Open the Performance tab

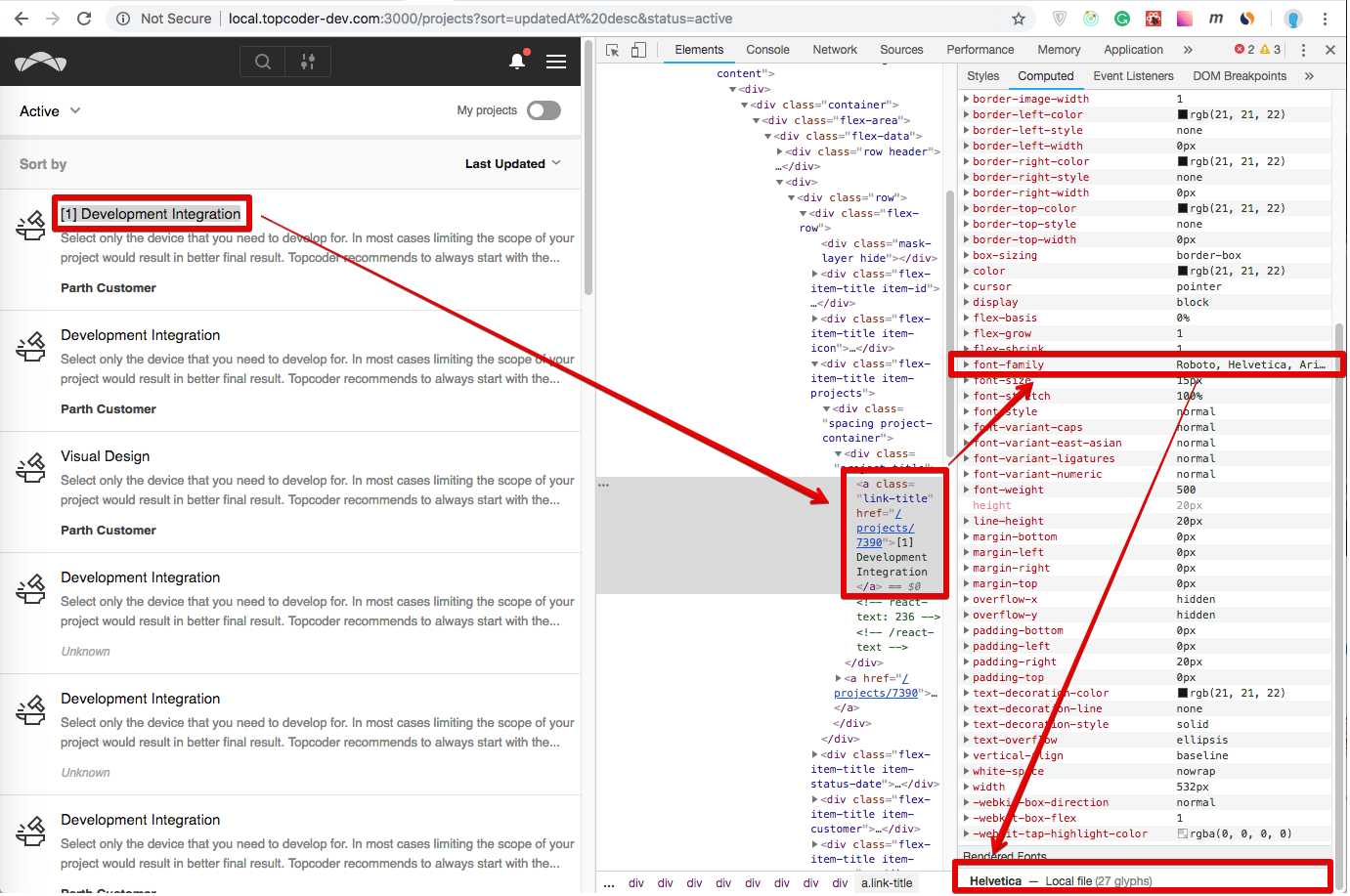tap(980, 50)
